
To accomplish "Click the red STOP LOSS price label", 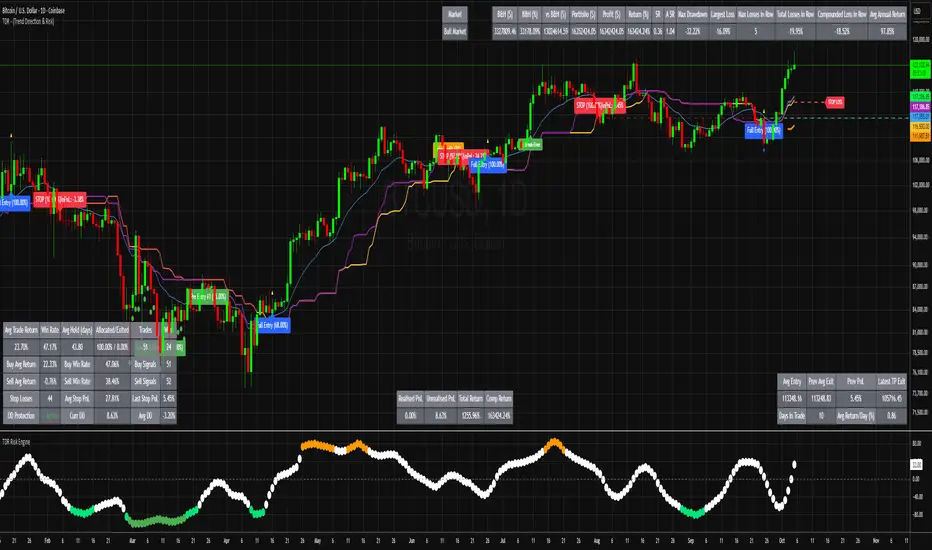I will pos(835,102).
